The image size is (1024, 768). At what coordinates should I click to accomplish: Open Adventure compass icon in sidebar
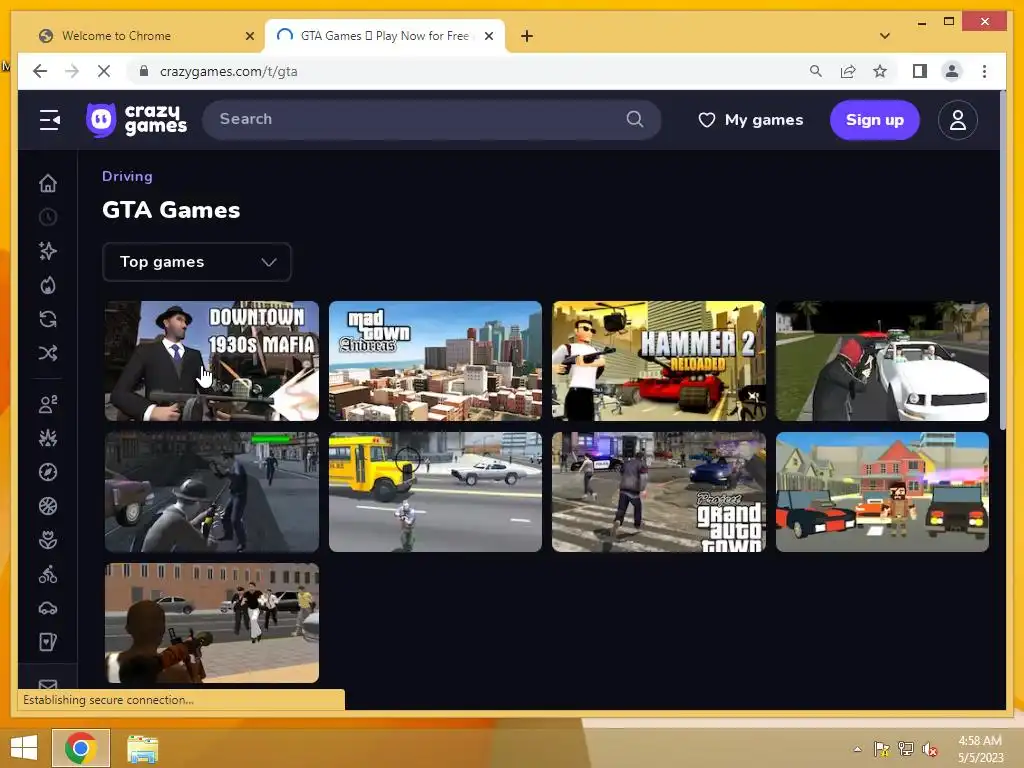tap(48, 472)
